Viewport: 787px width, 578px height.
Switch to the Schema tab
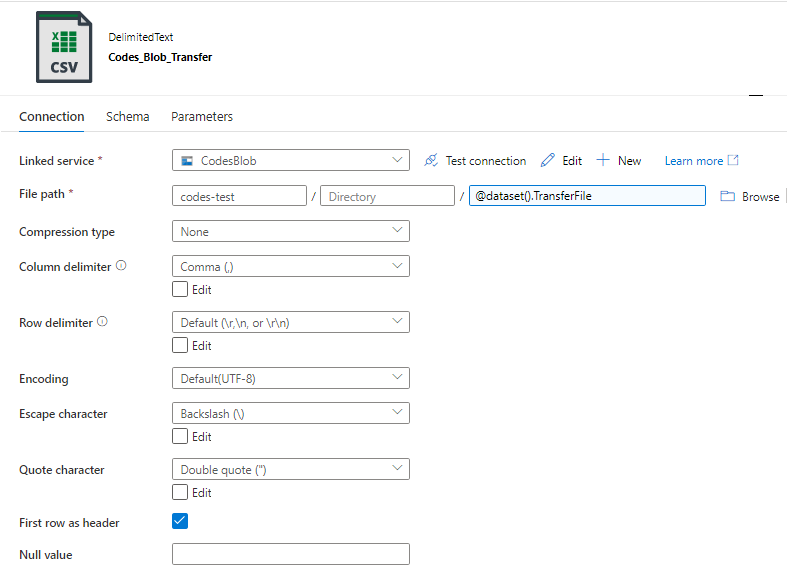pyautogui.click(x=128, y=117)
